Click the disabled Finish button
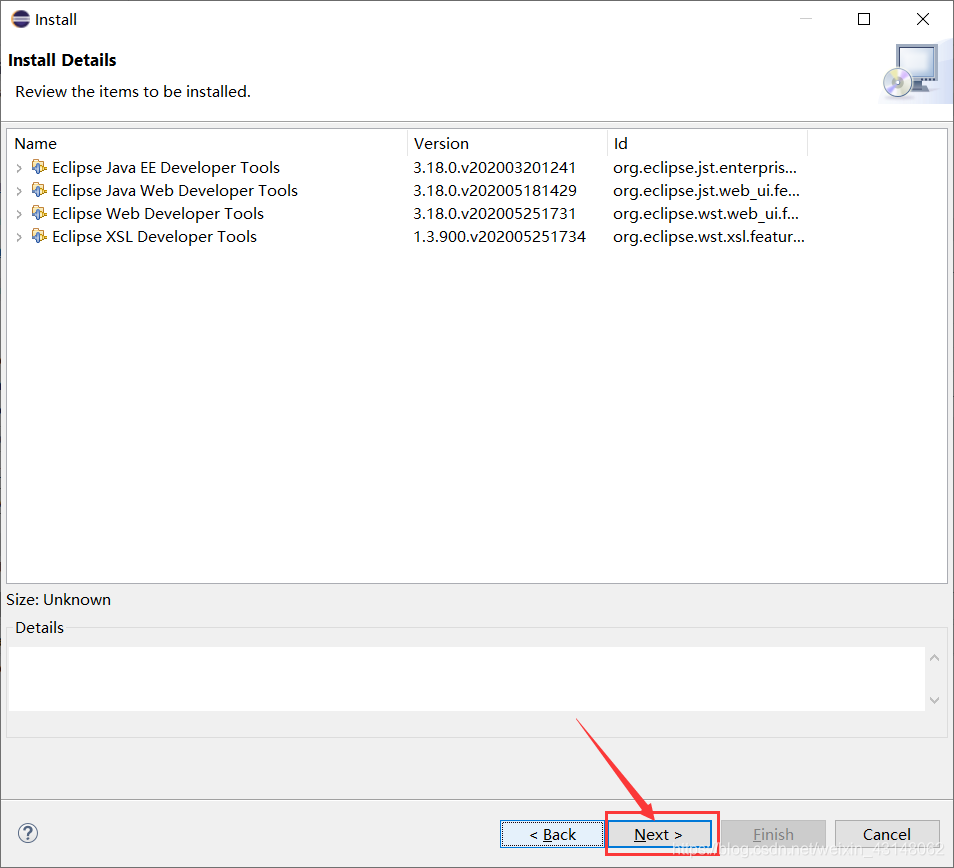 pyautogui.click(x=773, y=834)
